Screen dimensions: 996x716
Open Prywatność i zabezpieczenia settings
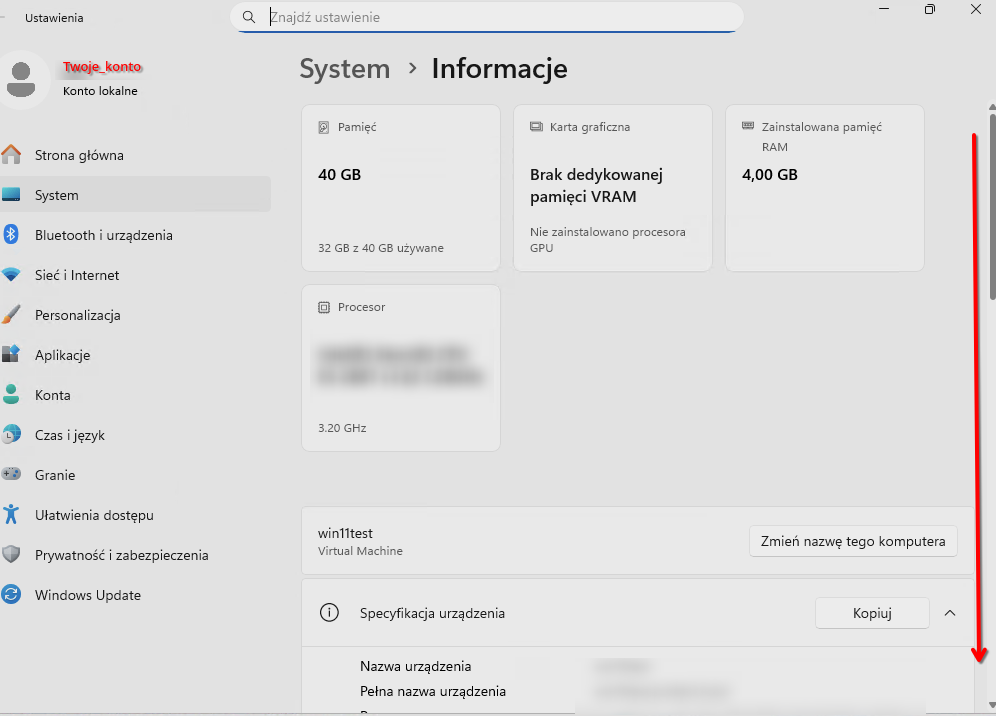point(121,555)
